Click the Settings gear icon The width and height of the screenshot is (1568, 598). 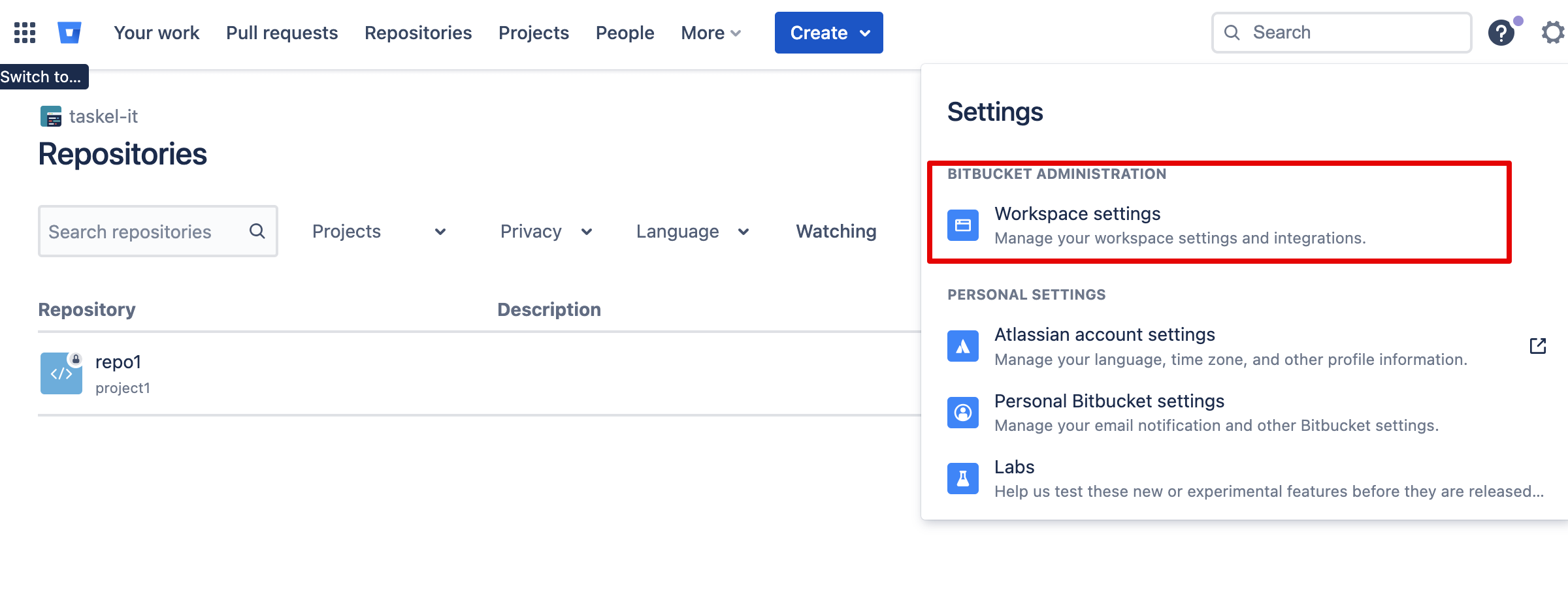pos(1553,33)
